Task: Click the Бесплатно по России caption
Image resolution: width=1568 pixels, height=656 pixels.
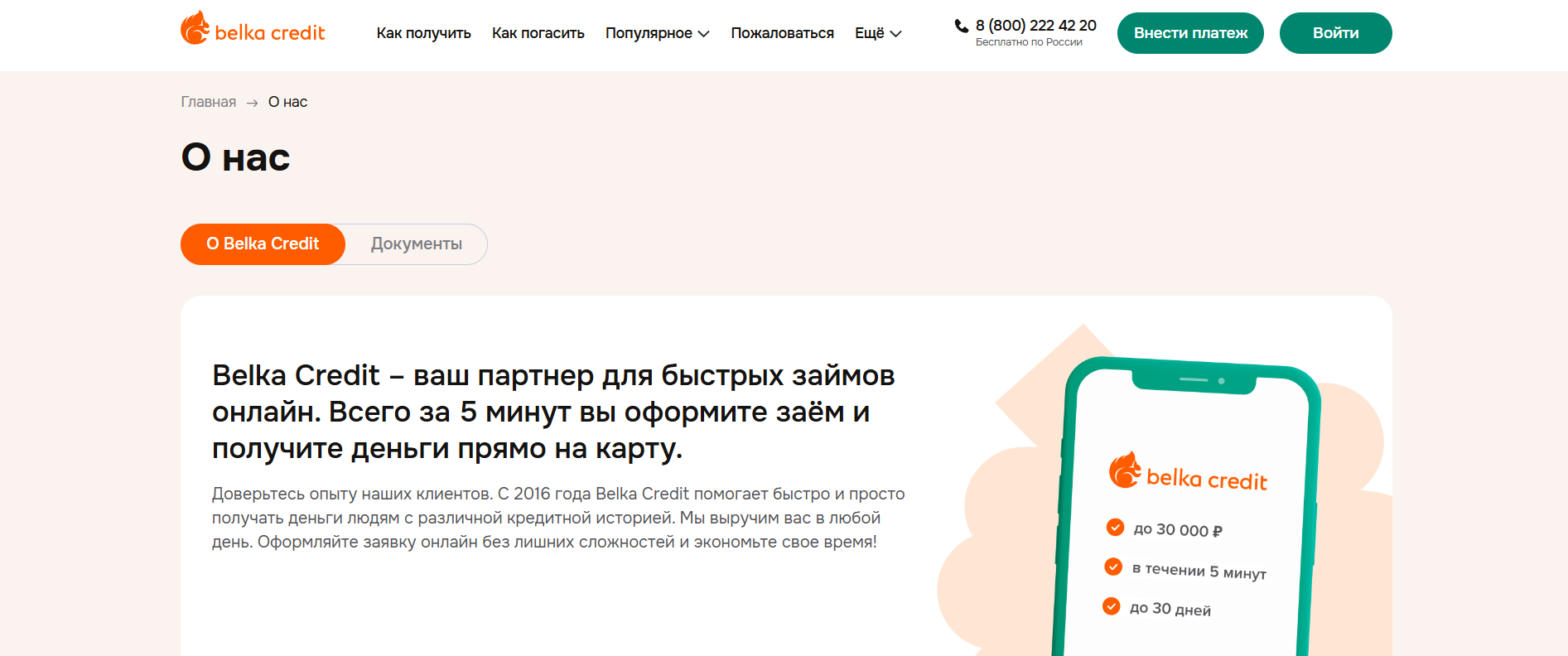Action: tap(1029, 42)
